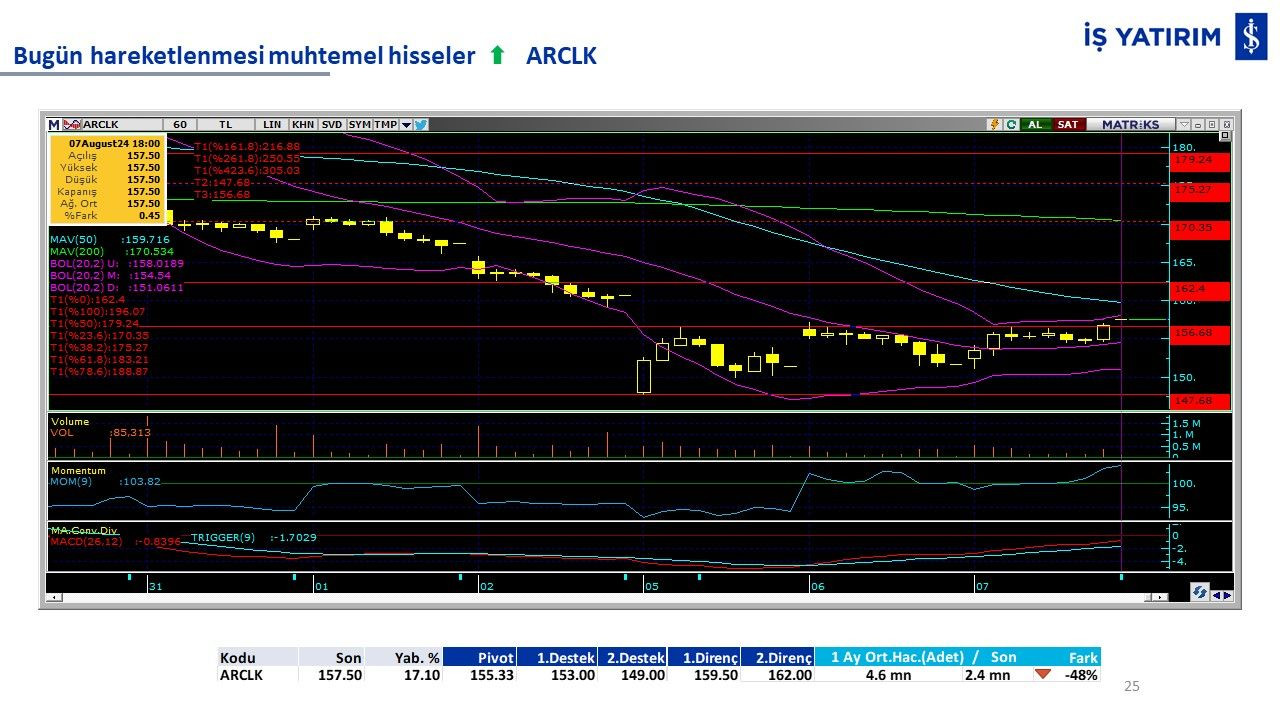Viewport: 1280px width, 720px height.
Task: Open the TMP template button
Action: (386, 125)
